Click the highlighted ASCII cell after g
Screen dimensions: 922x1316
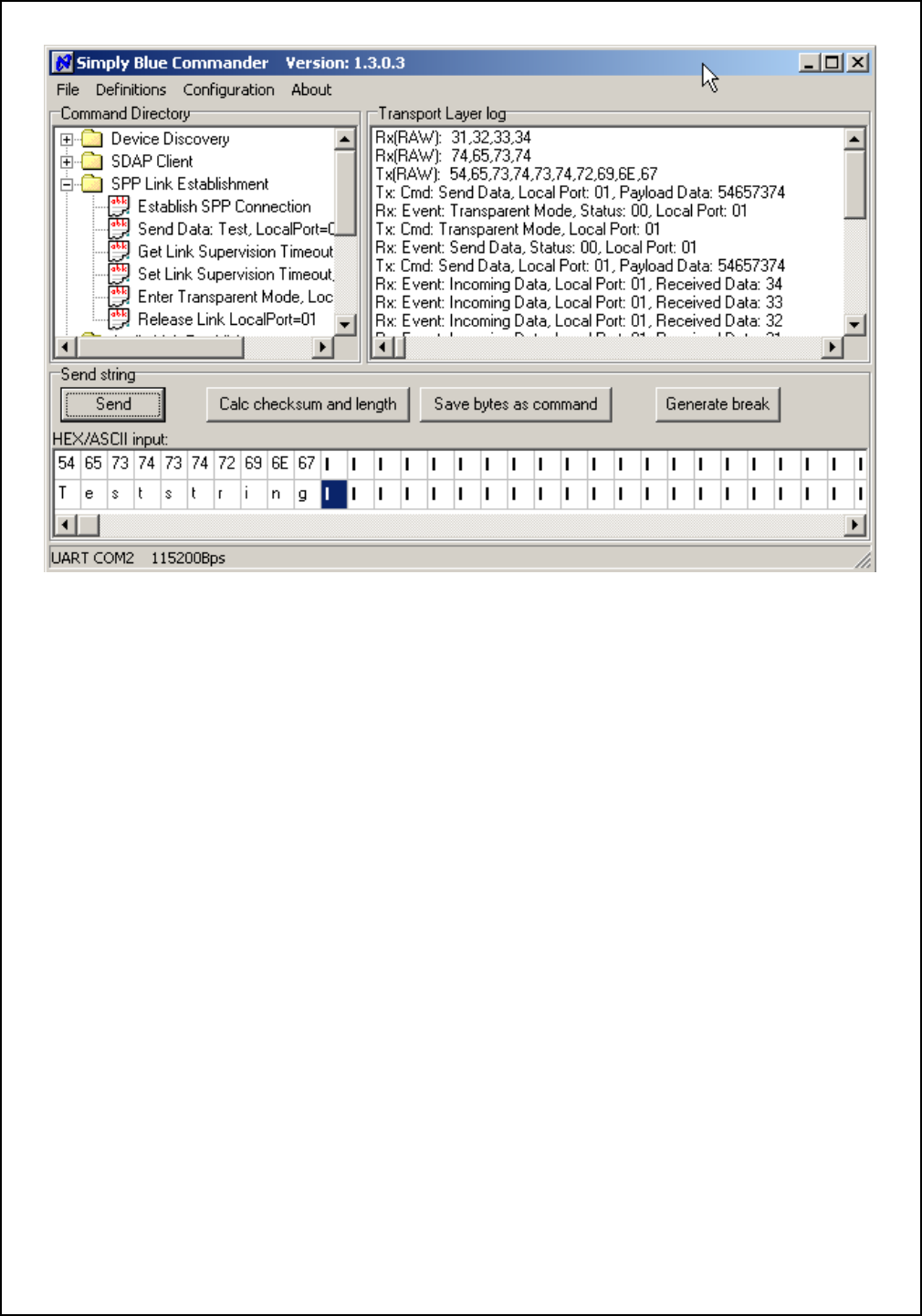(x=333, y=494)
